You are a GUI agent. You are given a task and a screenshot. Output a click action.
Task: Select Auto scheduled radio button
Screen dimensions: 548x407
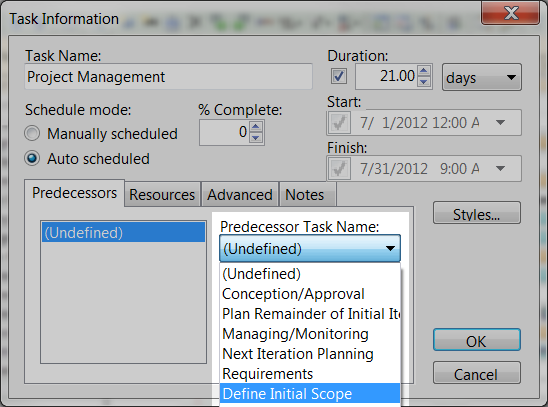[32, 158]
